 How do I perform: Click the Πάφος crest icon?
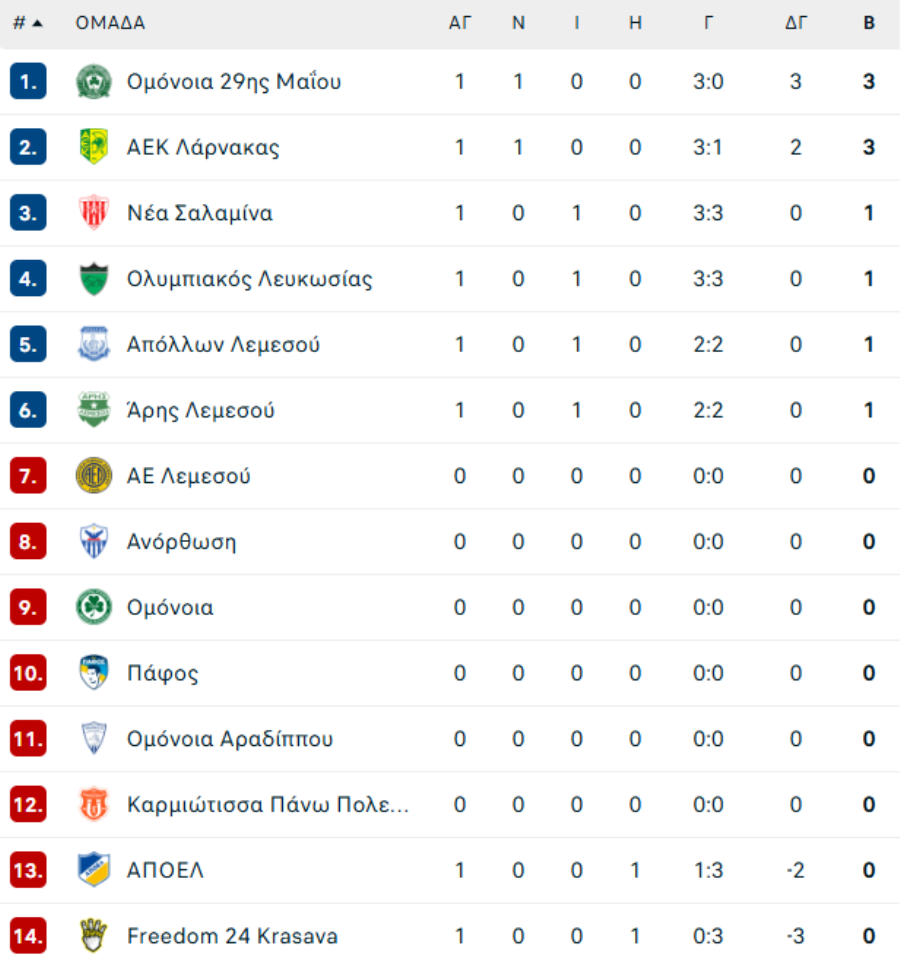click(x=94, y=673)
